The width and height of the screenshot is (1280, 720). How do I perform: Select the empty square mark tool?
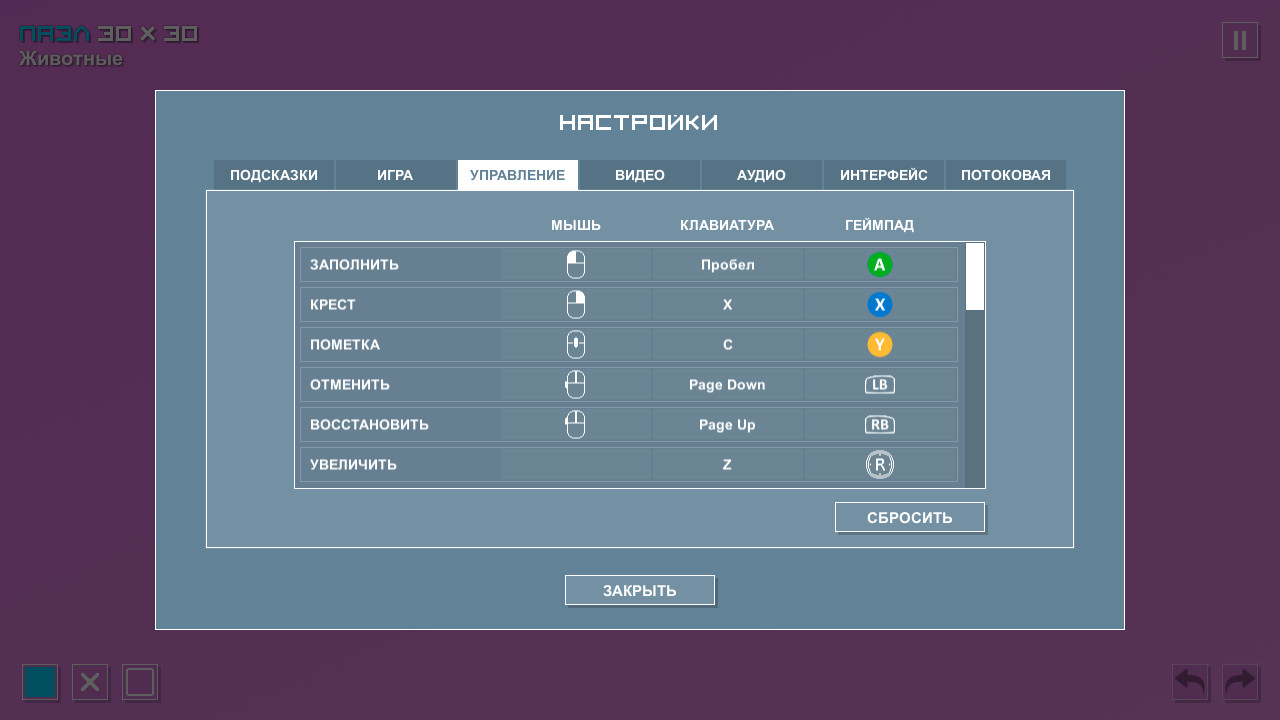pos(140,682)
